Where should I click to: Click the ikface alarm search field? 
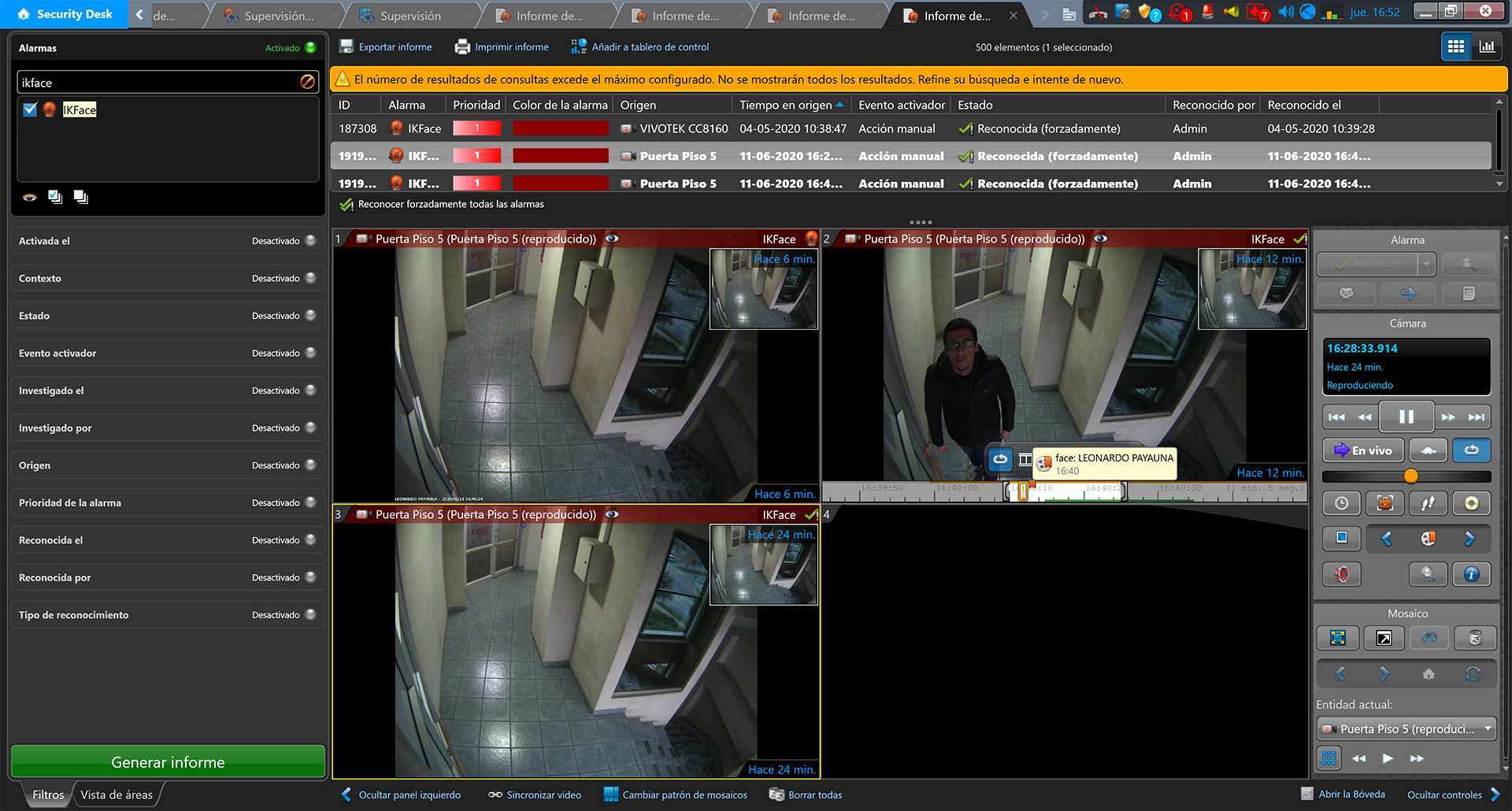157,83
